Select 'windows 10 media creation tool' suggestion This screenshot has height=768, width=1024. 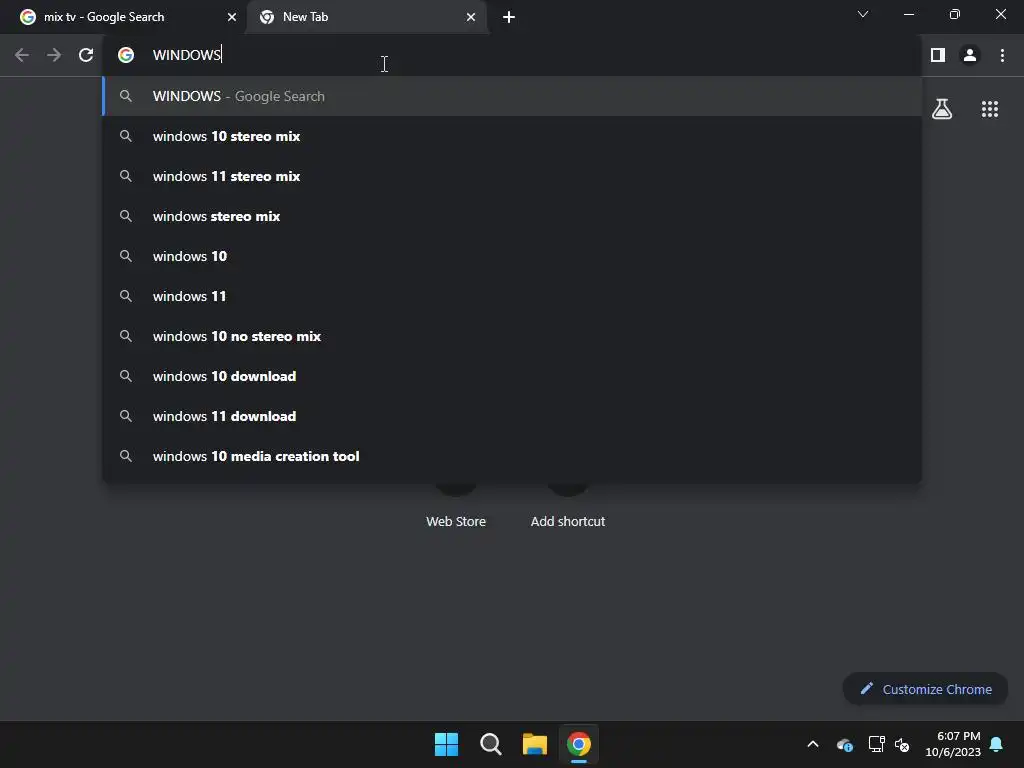pos(513,456)
